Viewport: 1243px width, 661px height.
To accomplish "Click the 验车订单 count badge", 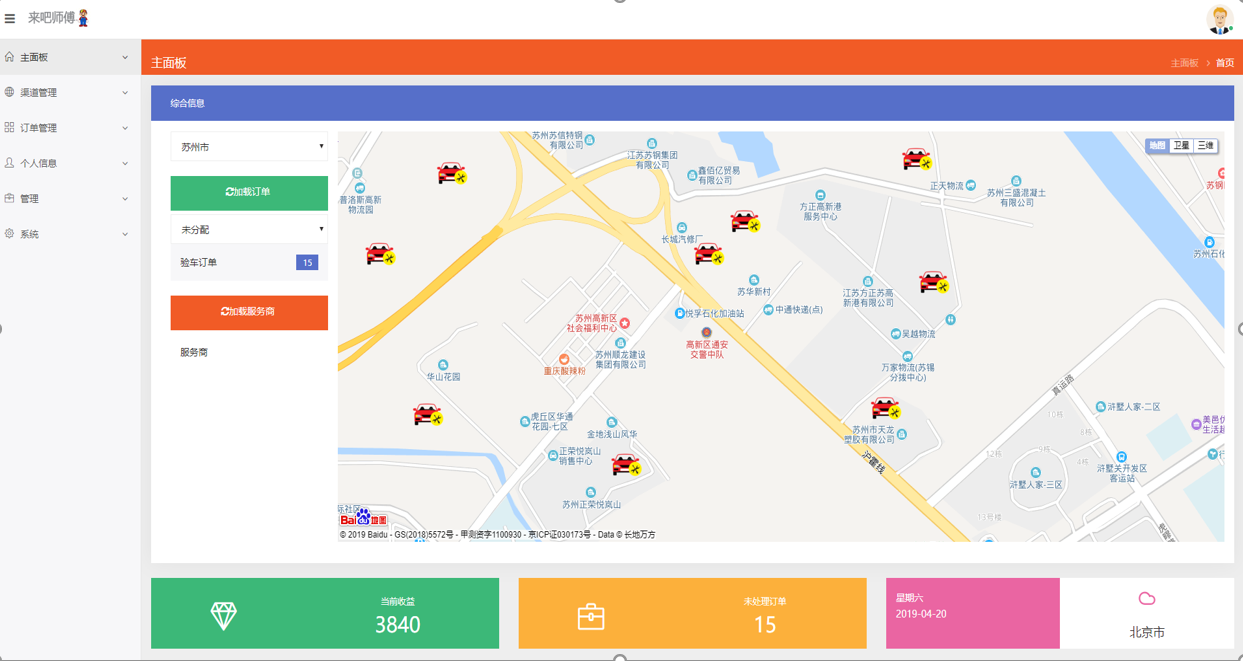I will [x=307, y=263].
